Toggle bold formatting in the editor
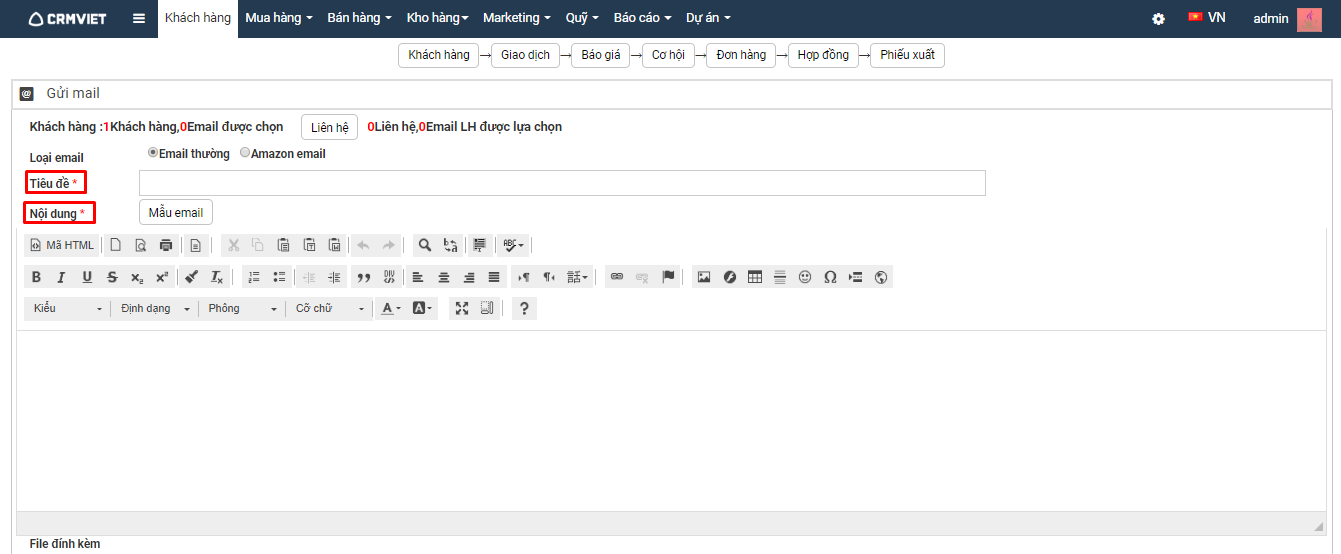Screen dimensions: 1341x554 (36, 277)
